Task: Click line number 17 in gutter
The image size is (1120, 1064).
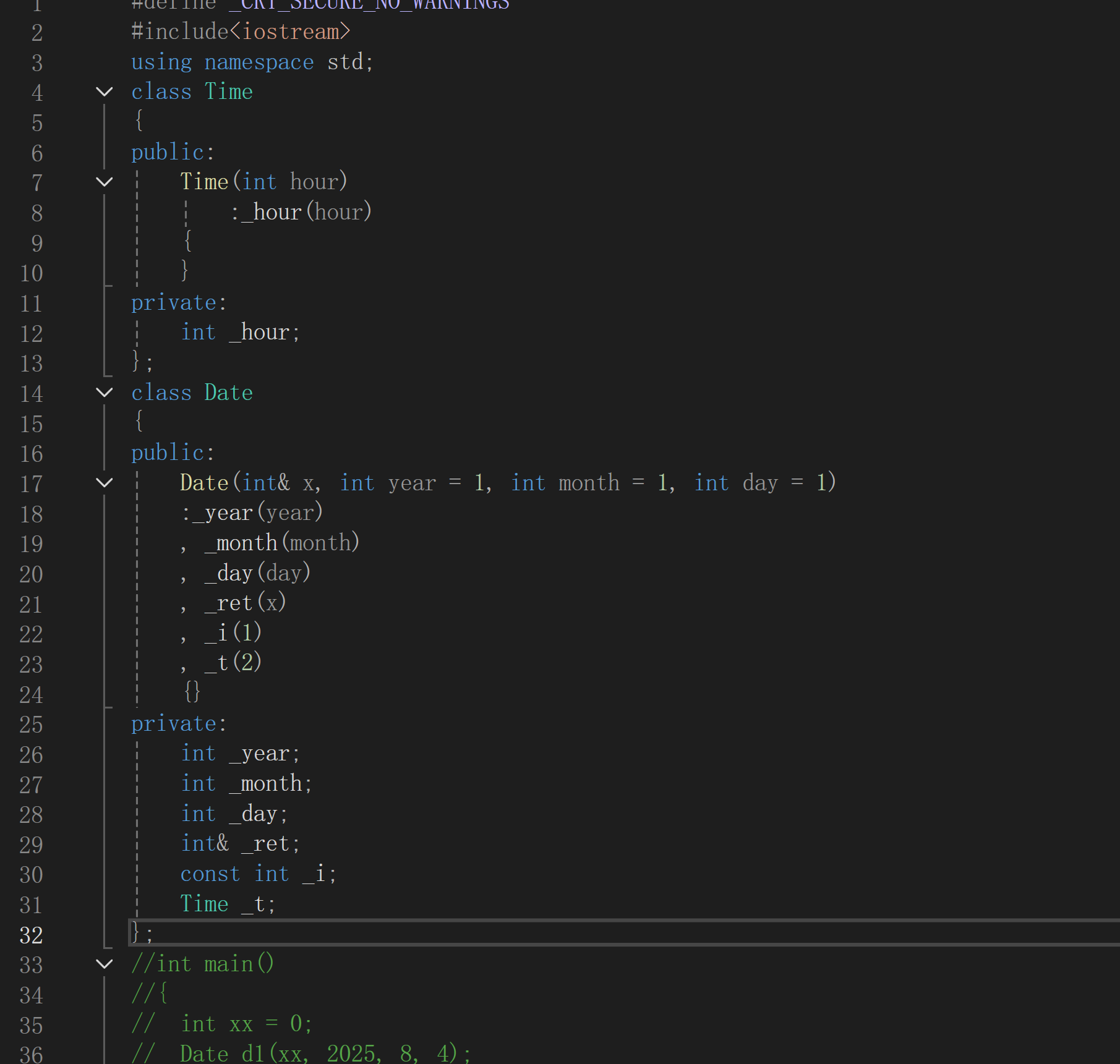Action: click(x=31, y=483)
